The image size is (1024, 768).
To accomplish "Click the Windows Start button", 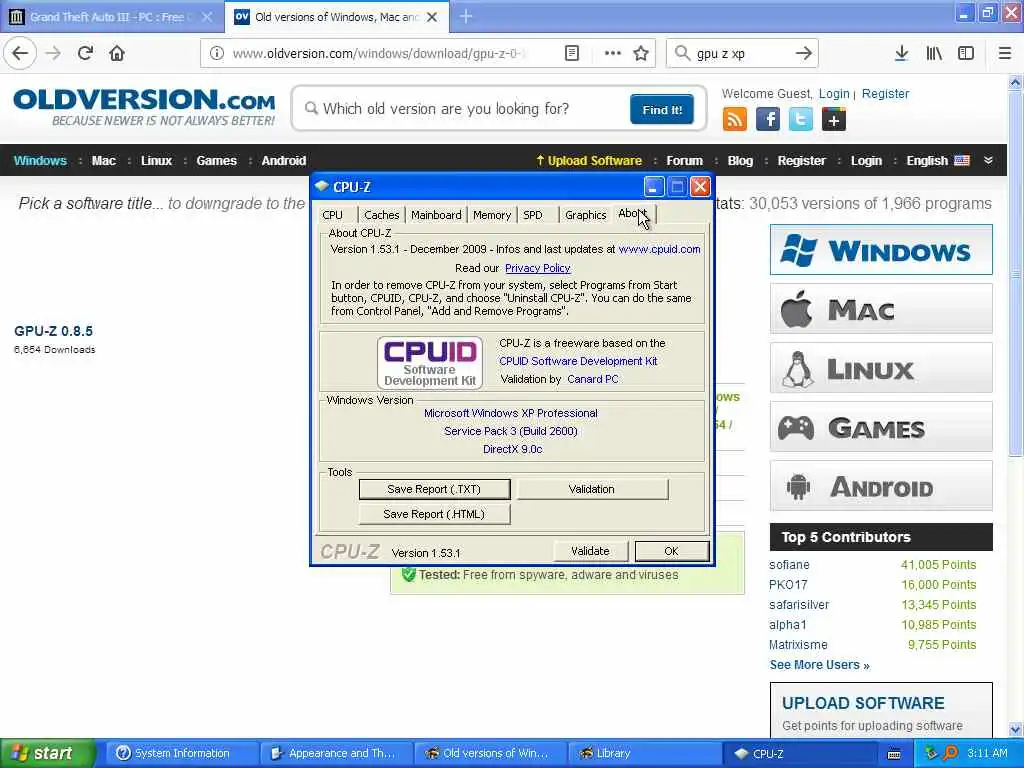I will coord(48,754).
